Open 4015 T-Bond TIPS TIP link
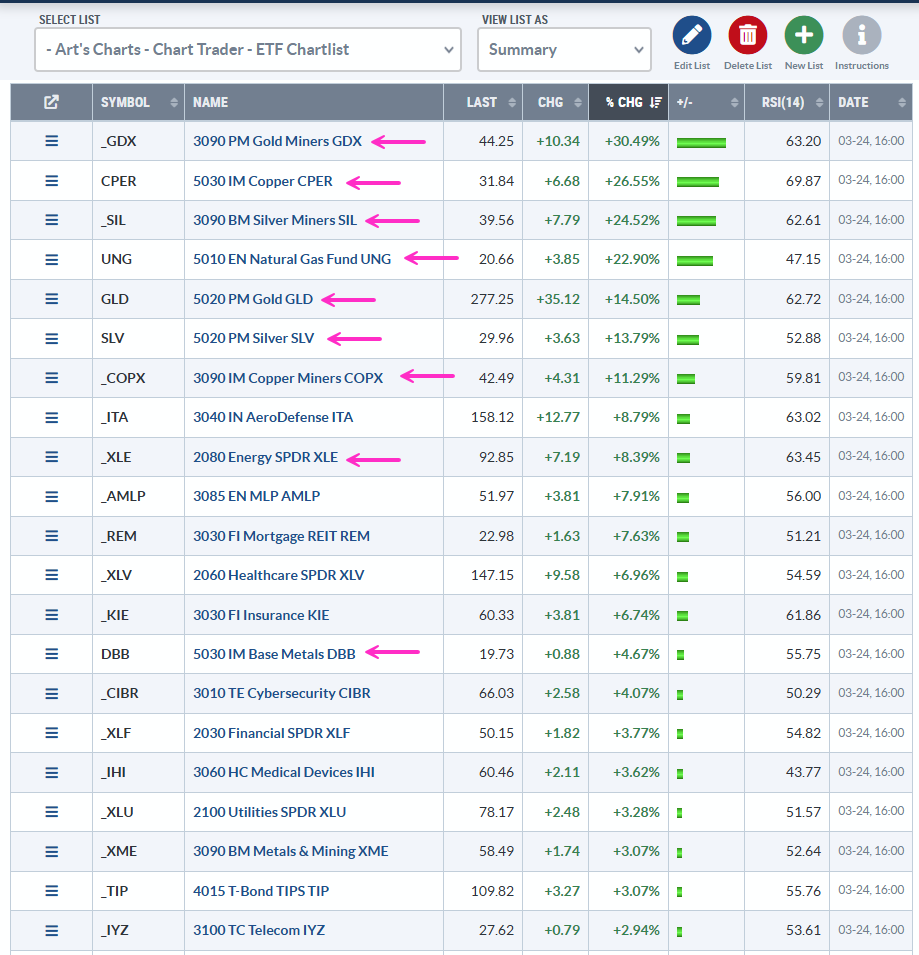Image resolution: width=919 pixels, height=955 pixels. [x=261, y=891]
